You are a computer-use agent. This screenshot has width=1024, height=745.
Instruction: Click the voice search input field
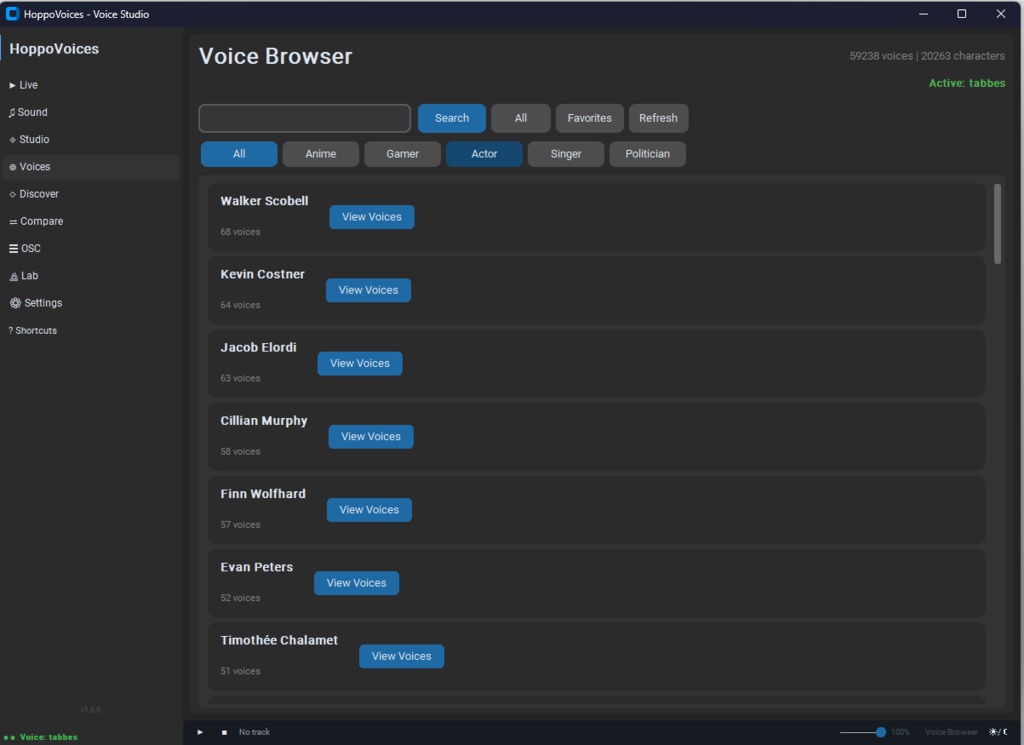304,118
